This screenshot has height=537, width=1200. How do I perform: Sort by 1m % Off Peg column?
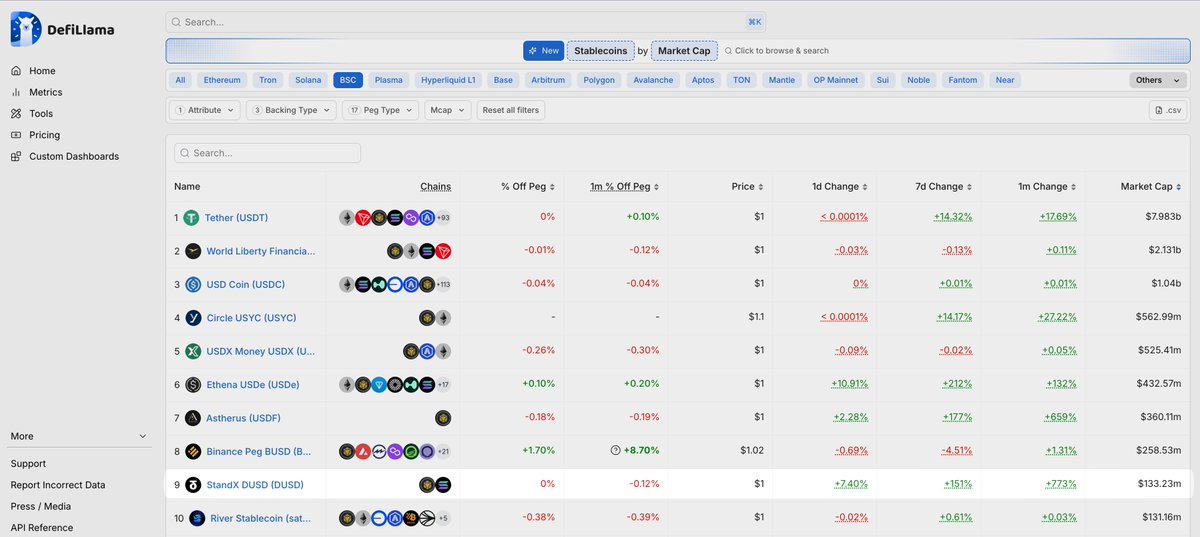pos(626,186)
